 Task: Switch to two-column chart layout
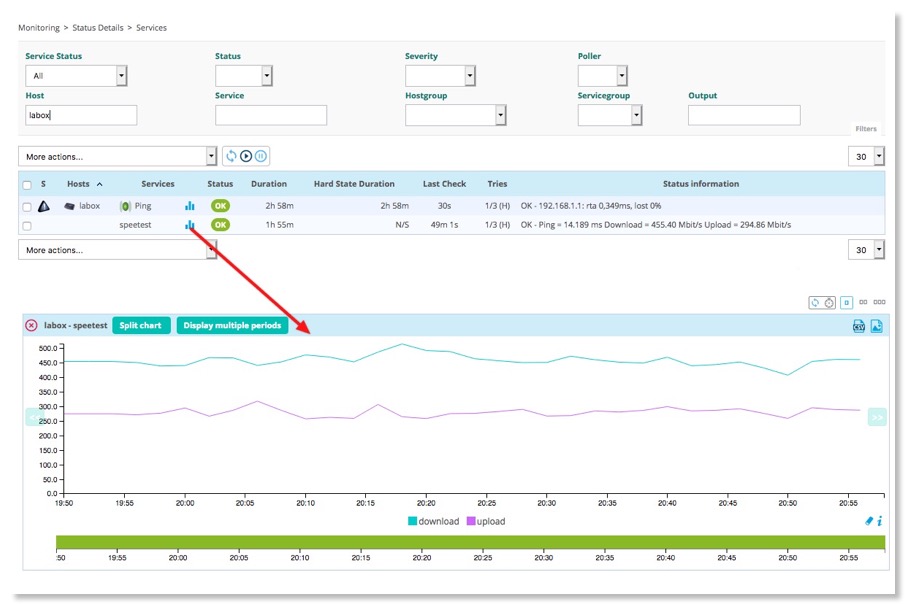(x=863, y=302)
